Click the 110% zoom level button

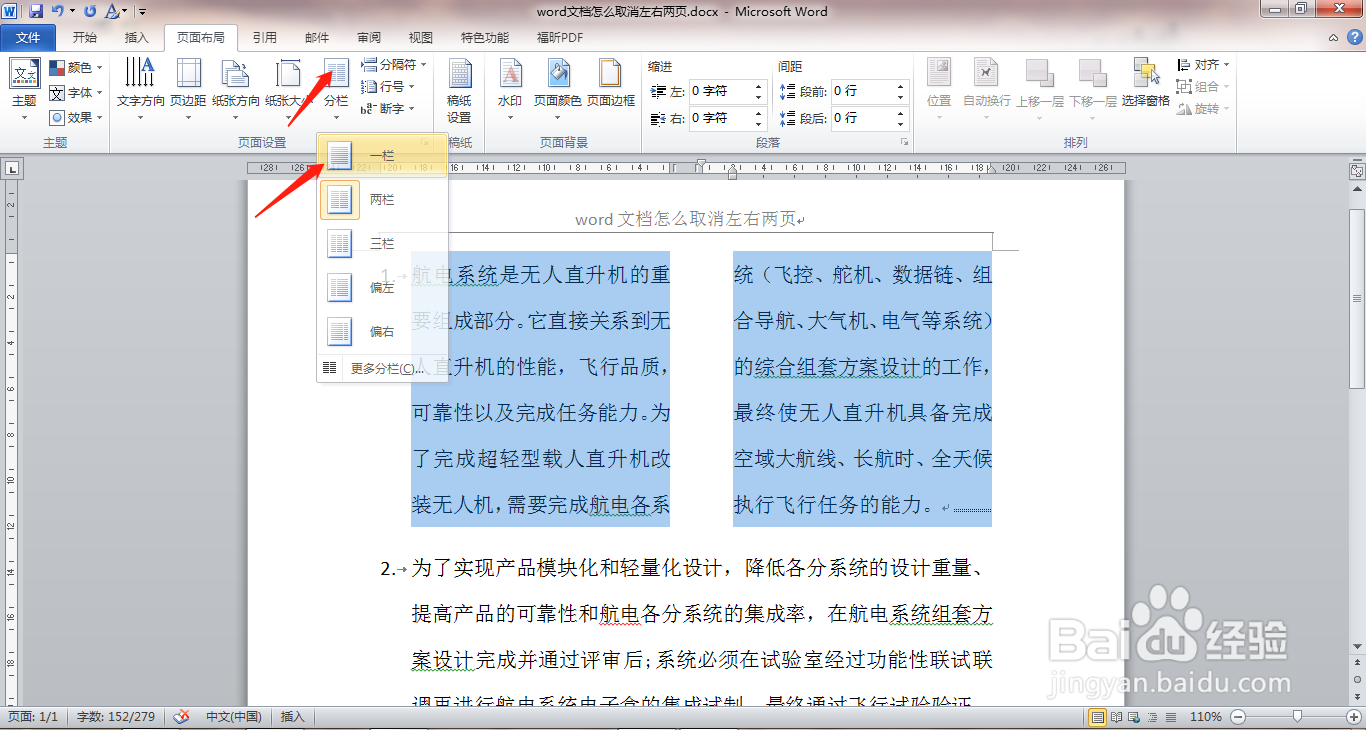pyautogui.click(x=1207, y=717)
